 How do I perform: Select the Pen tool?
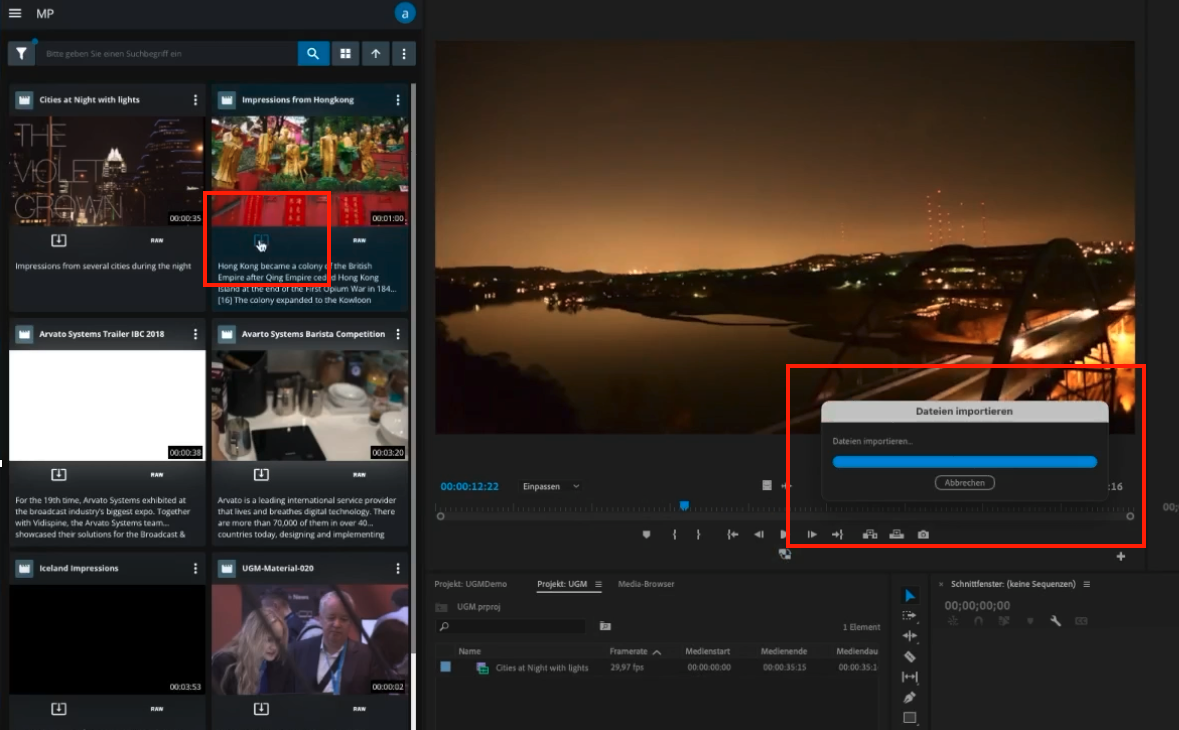(909, 696)
